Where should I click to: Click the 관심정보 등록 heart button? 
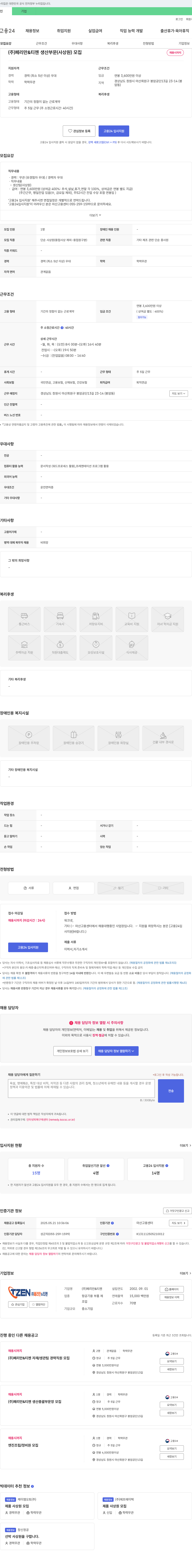pos(79,131)
